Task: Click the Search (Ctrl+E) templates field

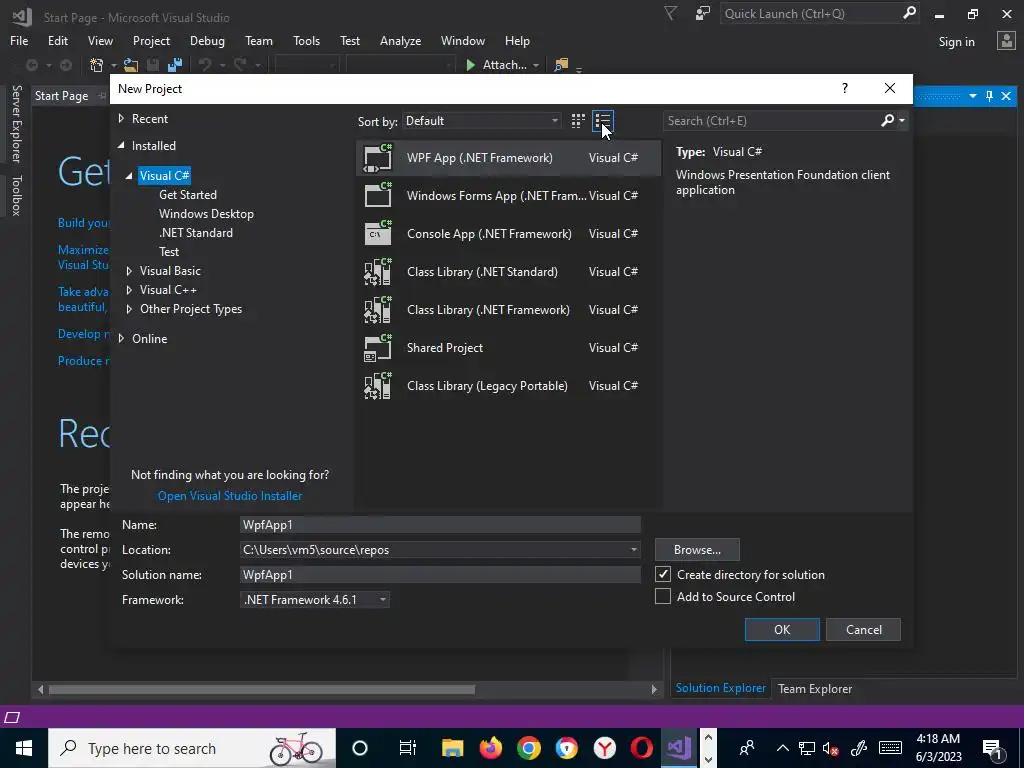Action: tap(772, 120)
